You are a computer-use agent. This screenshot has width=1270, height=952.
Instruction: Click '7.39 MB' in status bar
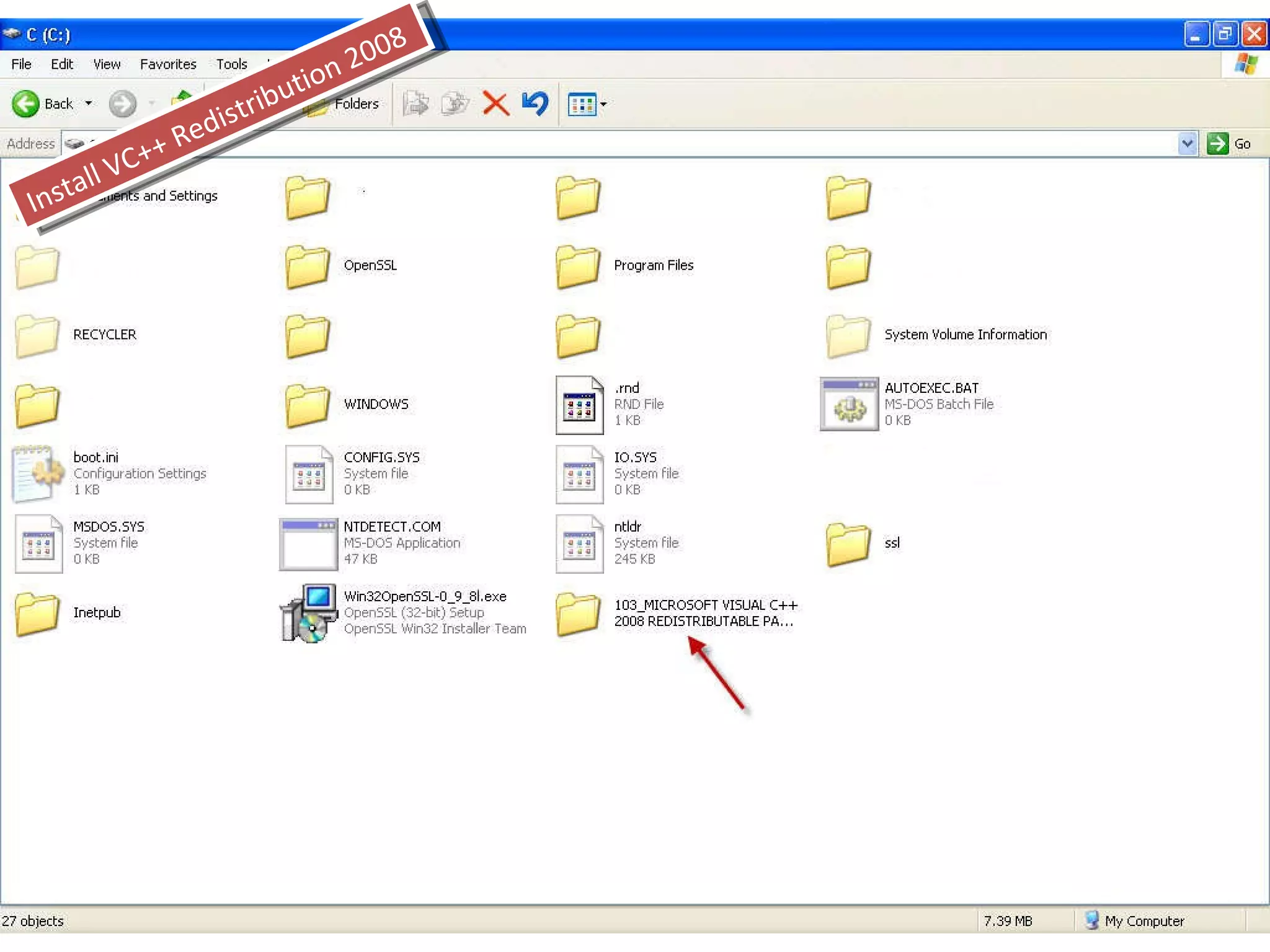(1008, 921)
